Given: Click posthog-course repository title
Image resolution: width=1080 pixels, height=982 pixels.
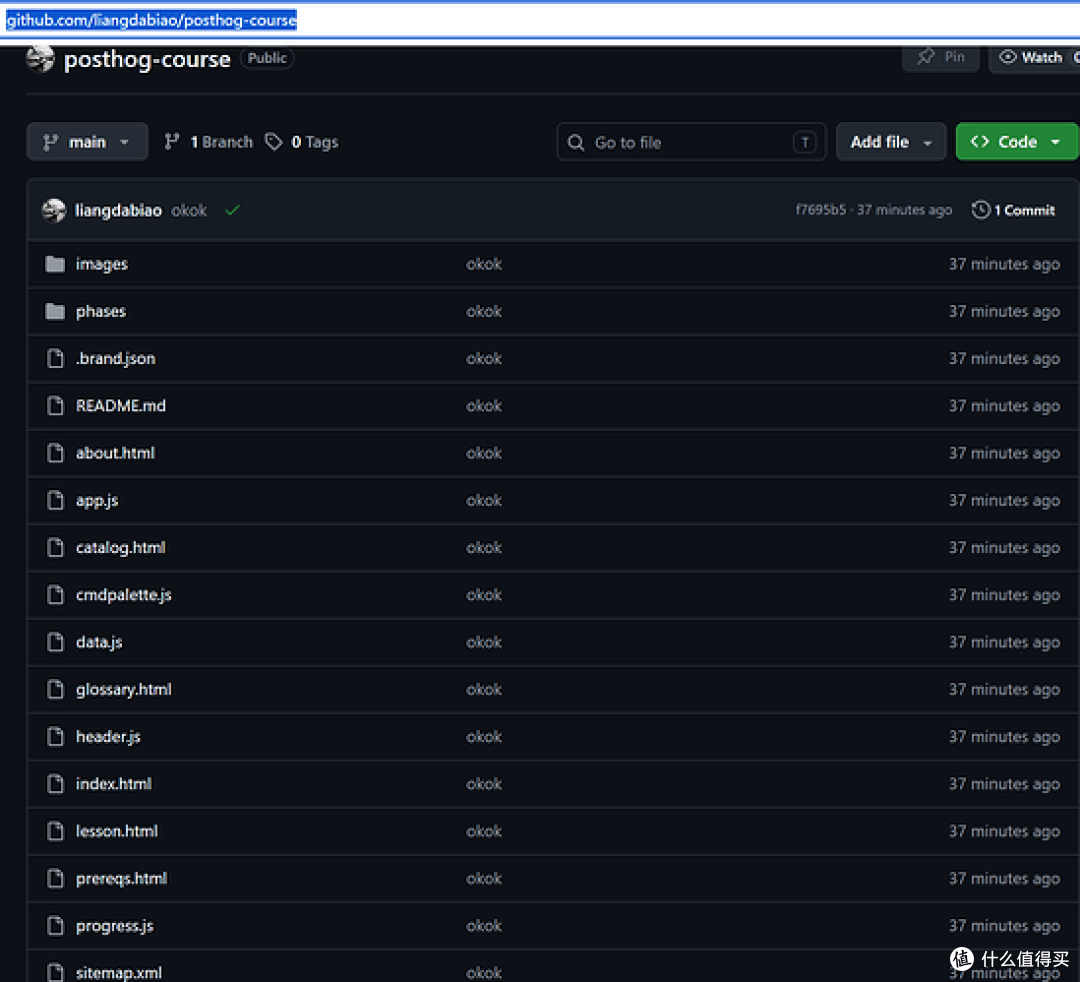Looking at the screenshot, I should [147, 59].
